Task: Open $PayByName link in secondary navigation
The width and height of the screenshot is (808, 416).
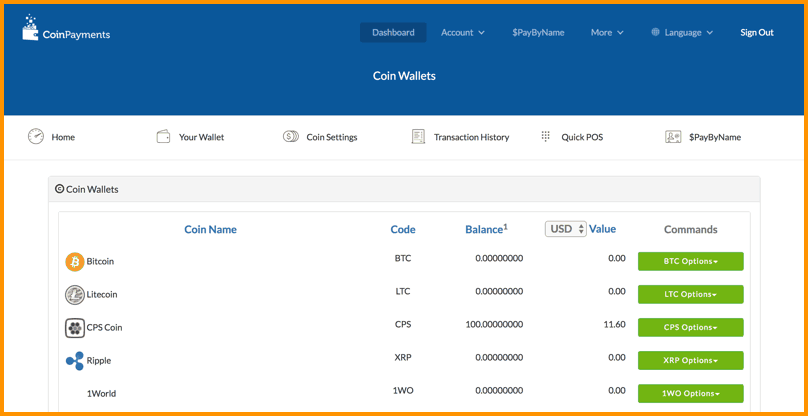Action: pos(715,138)
